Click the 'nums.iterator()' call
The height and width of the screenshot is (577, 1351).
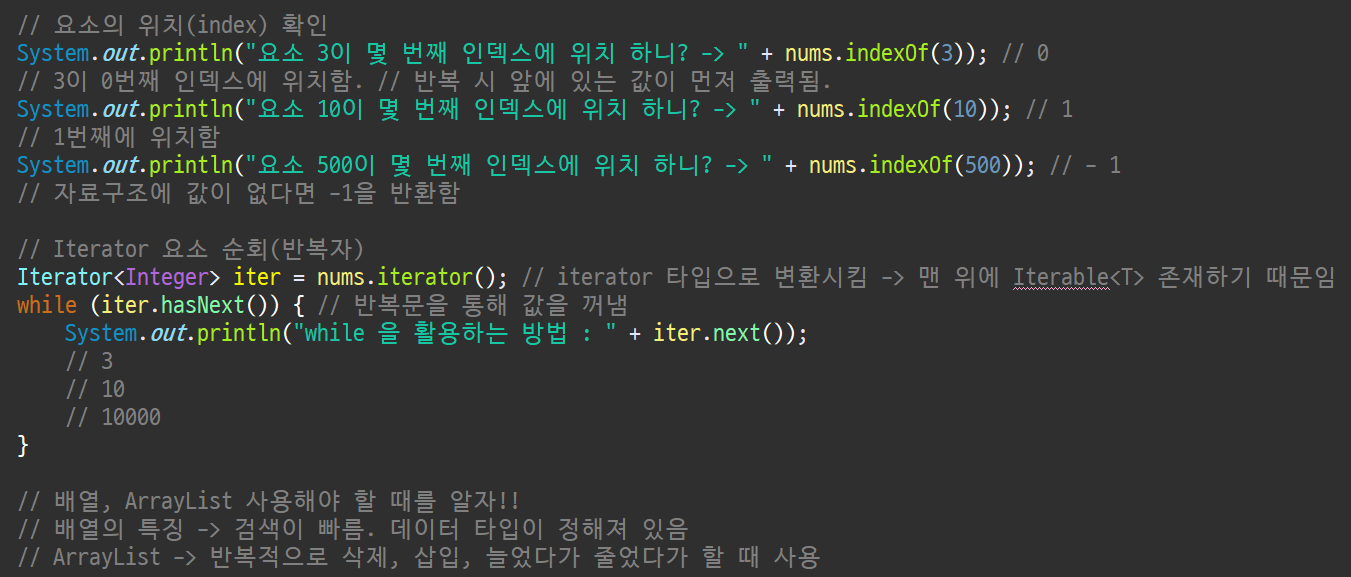406,276
